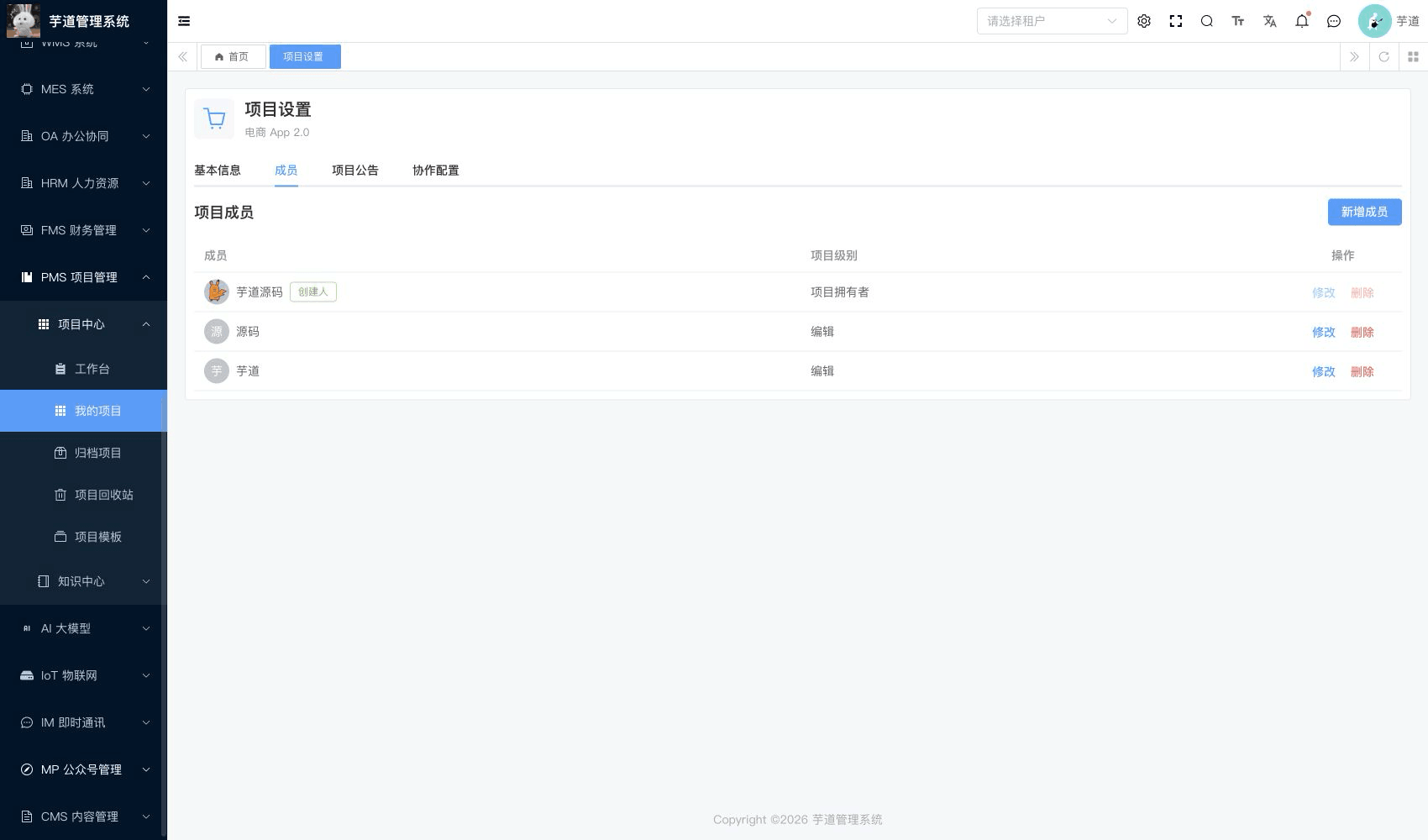This screenshot has width=1428, height=840.
Task: Click the IM 即时通讯 chat icon
Action: (x=27, y=722)
